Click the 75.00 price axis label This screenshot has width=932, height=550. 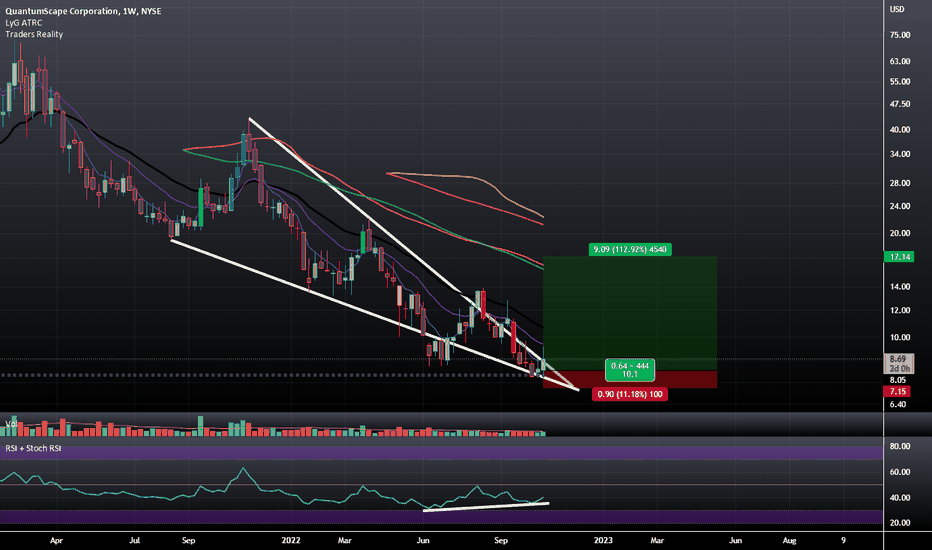(x=900, y=35)
